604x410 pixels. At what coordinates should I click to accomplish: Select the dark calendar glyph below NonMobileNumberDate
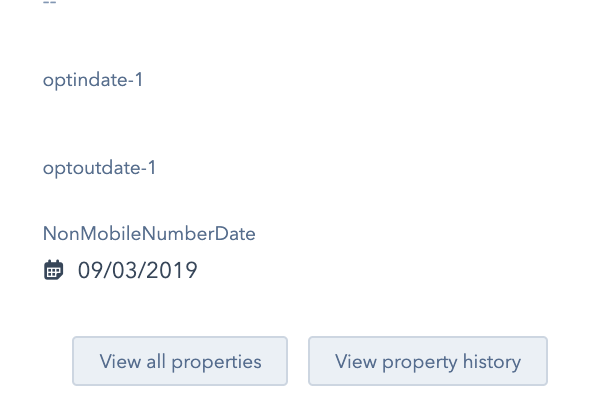coord(53,270)
